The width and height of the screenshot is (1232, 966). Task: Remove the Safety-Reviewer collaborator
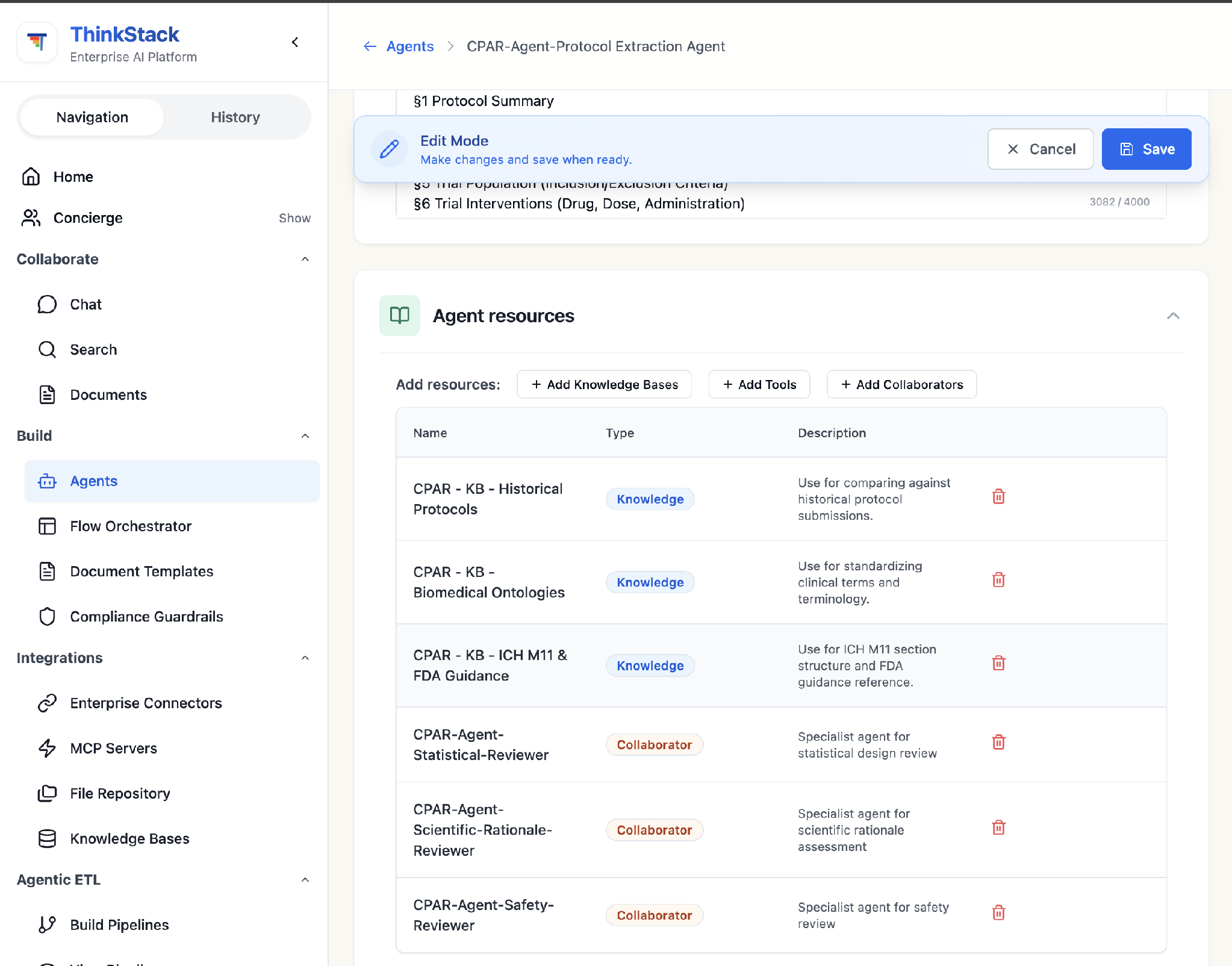click(x=998, y=912)
